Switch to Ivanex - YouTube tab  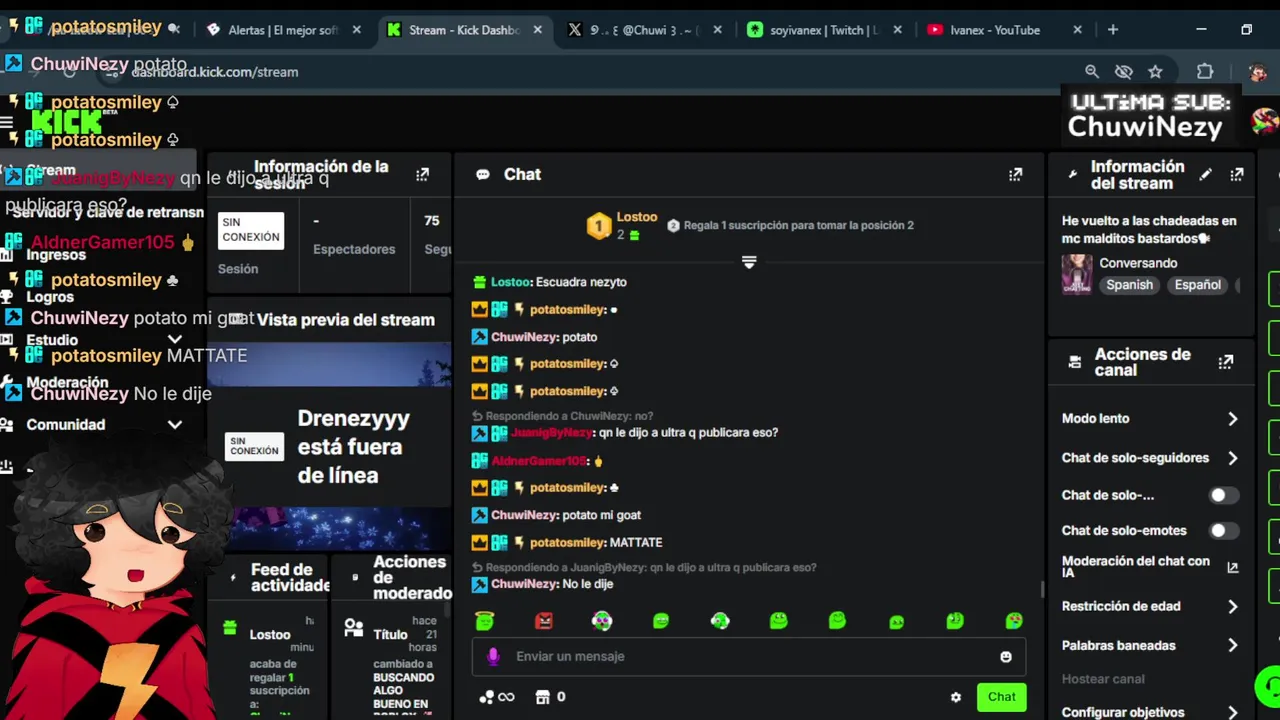point(1003,30)
